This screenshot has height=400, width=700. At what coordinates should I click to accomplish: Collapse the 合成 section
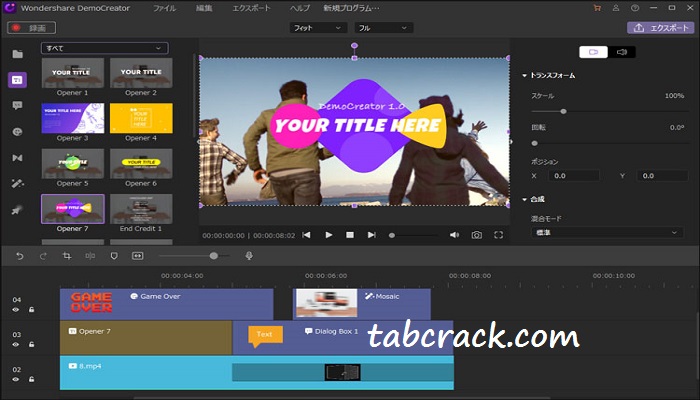pos(525,199)
